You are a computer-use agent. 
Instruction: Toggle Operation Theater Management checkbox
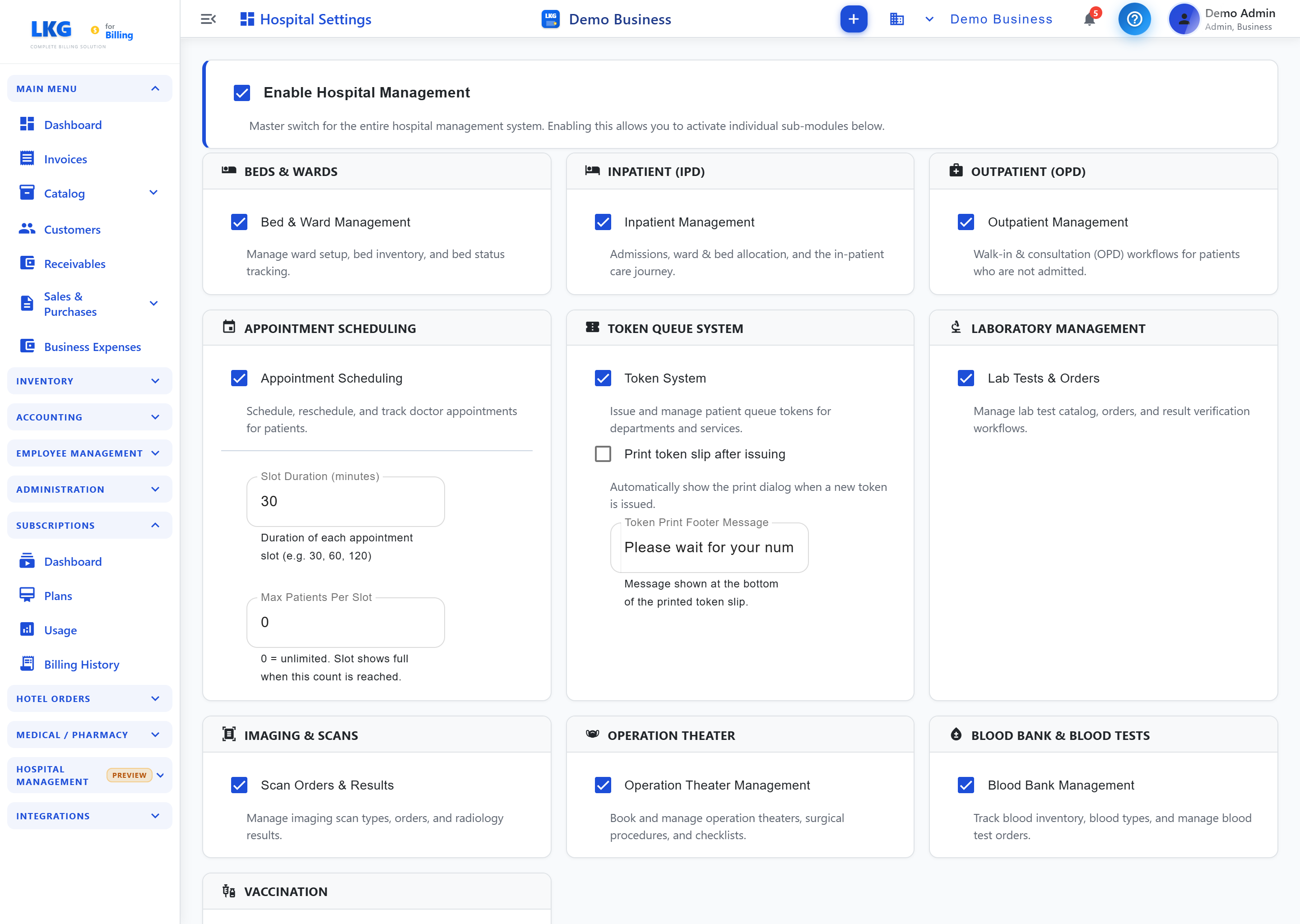pyautogui.click(x=603, y=785)
